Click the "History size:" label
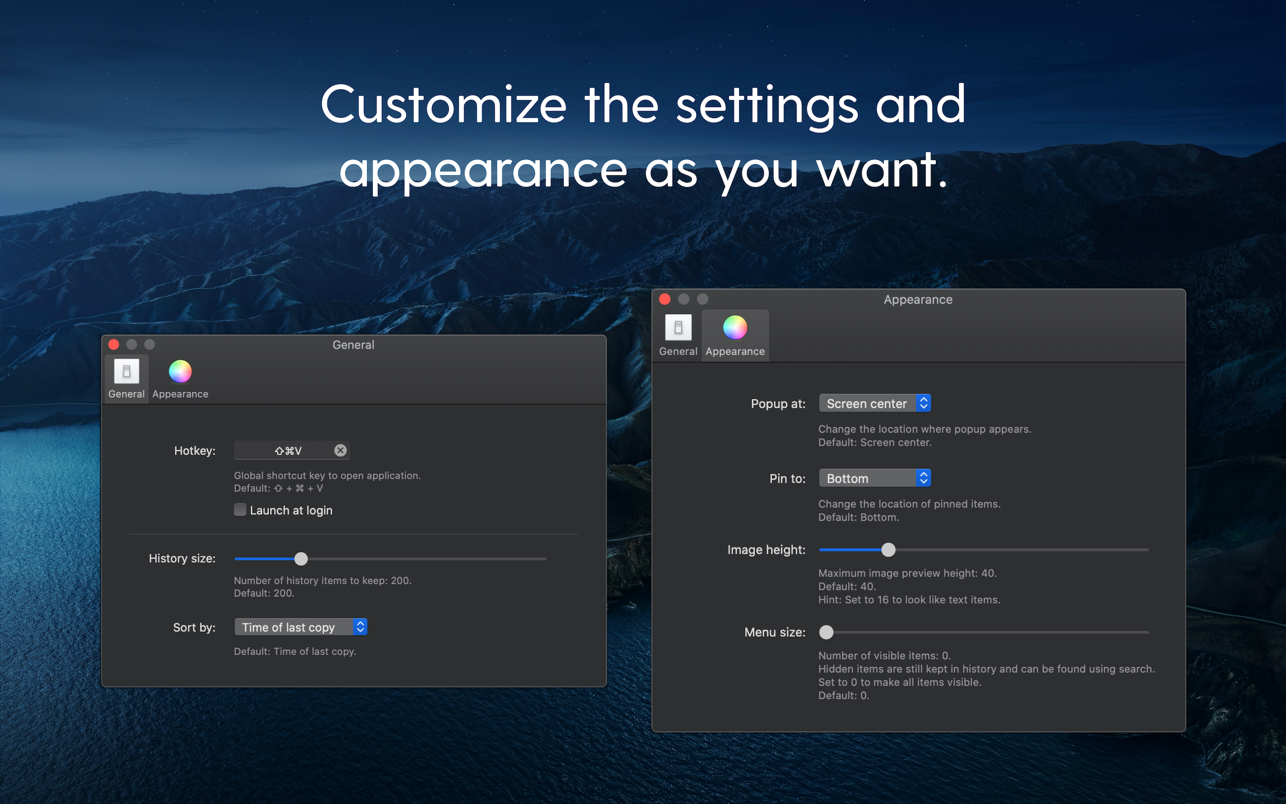Screen dimensions: 1286x804 coord(182,559)
